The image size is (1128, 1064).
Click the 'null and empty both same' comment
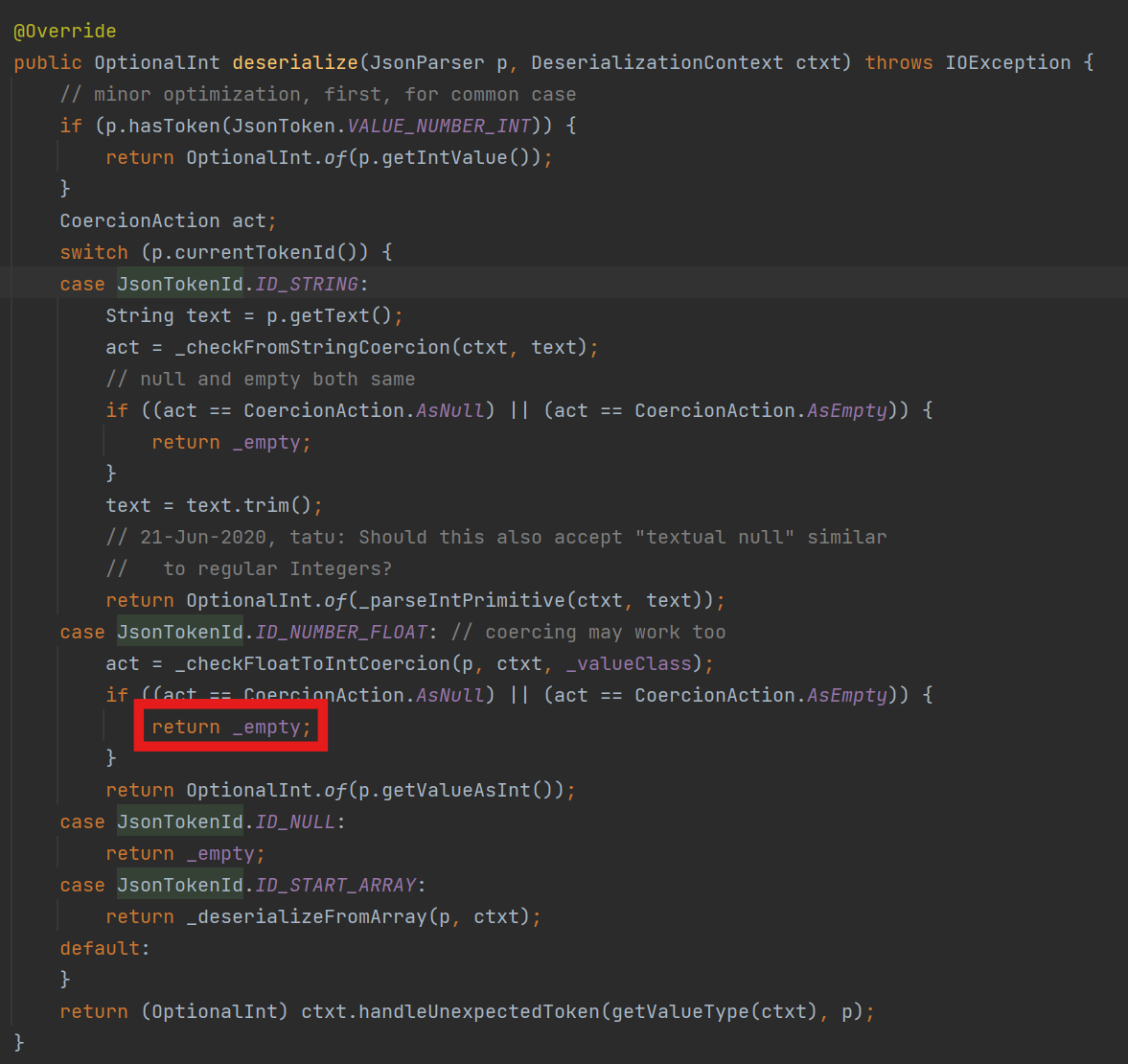point(261,380)
